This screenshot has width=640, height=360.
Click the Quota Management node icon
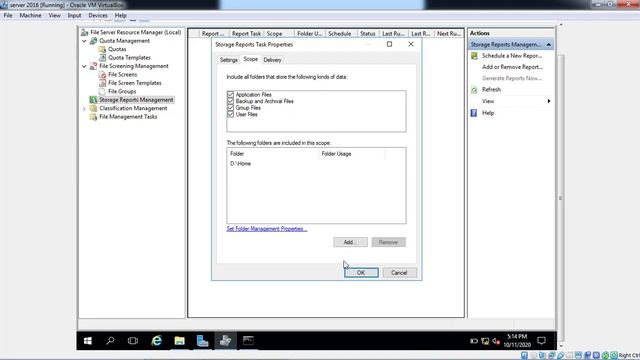tap(93, 41)
